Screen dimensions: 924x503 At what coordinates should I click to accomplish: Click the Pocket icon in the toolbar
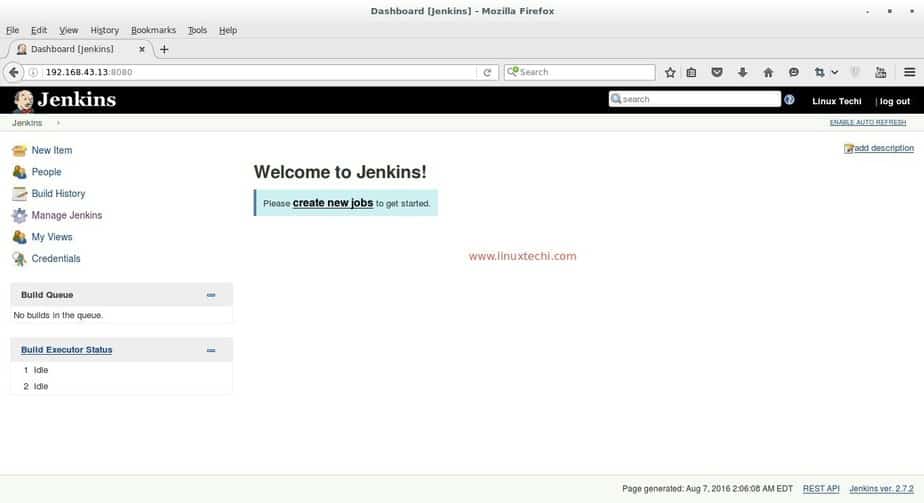717,72
